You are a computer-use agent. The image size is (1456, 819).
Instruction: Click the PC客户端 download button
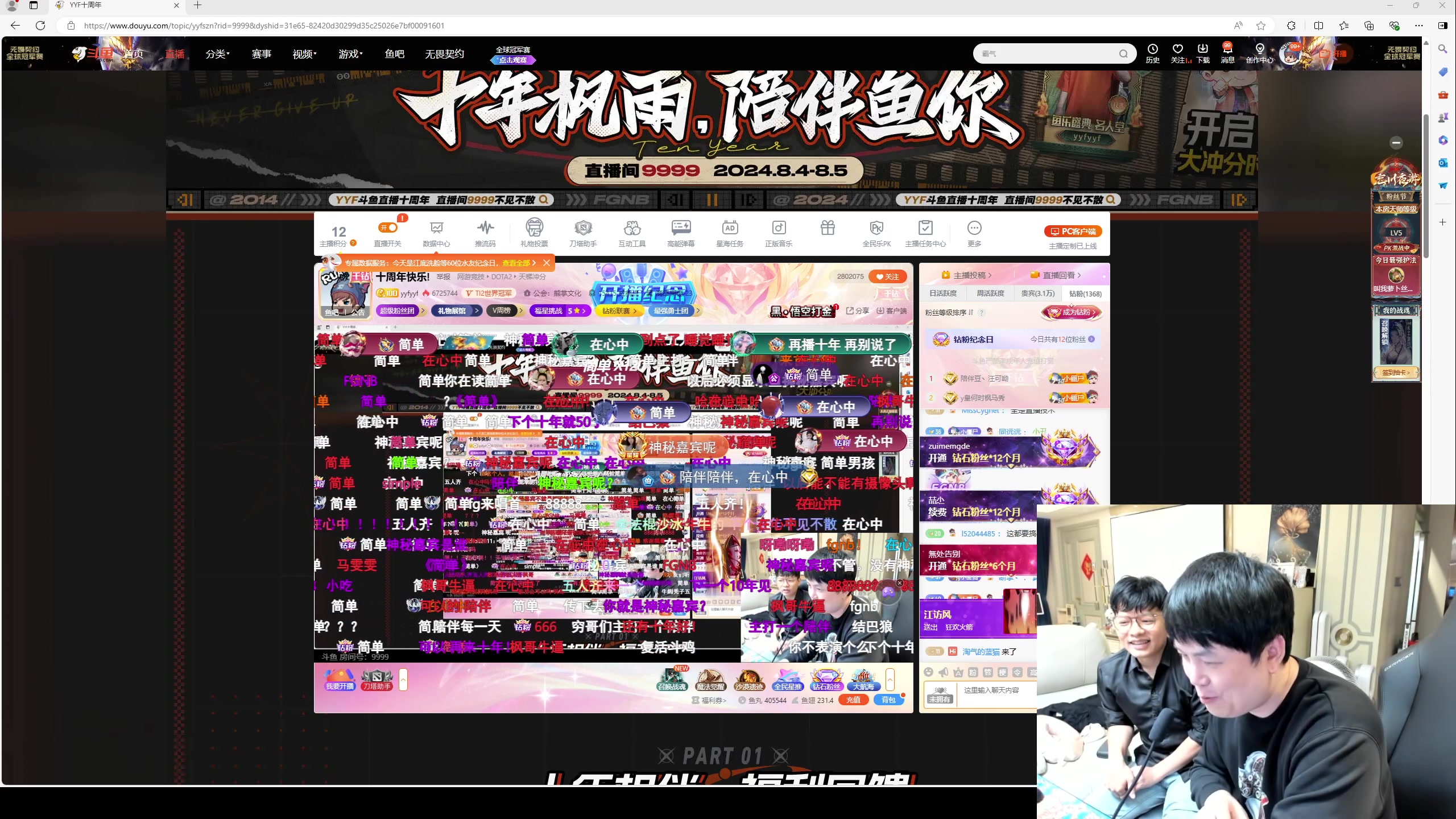click(x=1073, y=231)
